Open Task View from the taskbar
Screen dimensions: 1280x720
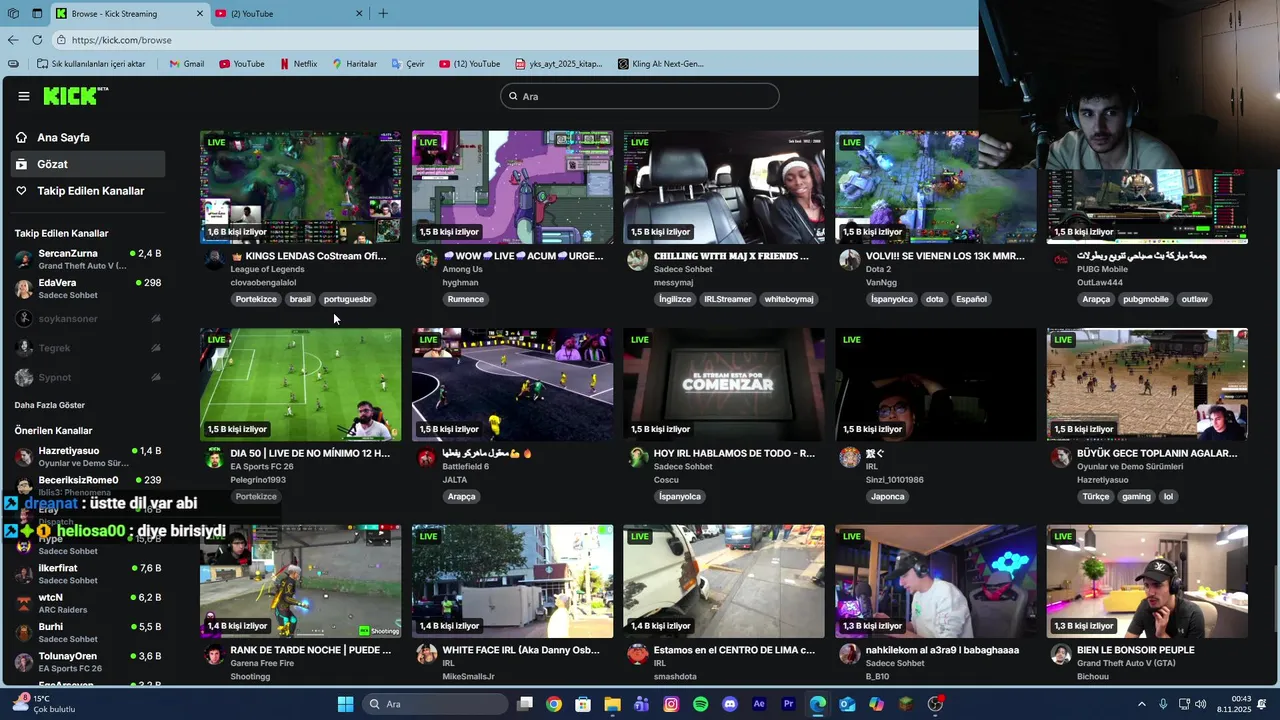pos(524,704)
